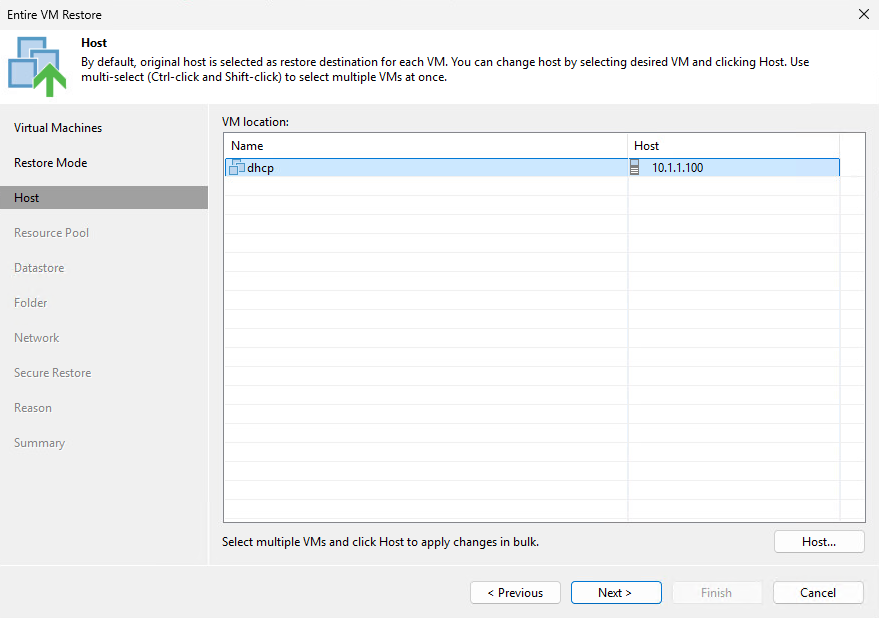Image resolution: width=879 pixels, height=618 pixels.
Task: Cancel the restore wizard
Action: coord(818,592)
